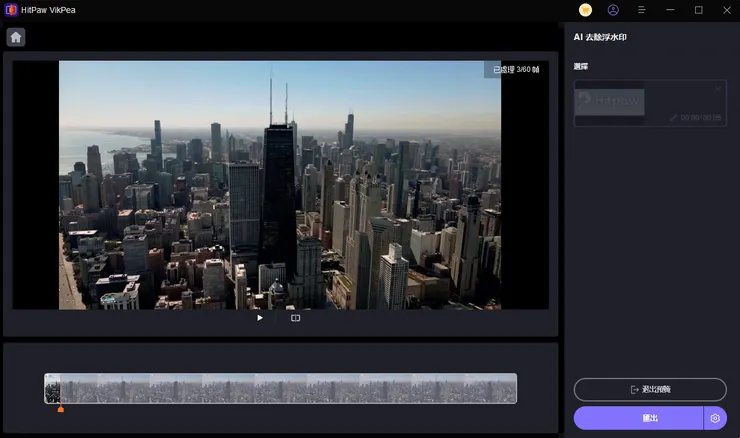Go to the Home screen
Screen dimensions: 740x438
tap(16, 37)
